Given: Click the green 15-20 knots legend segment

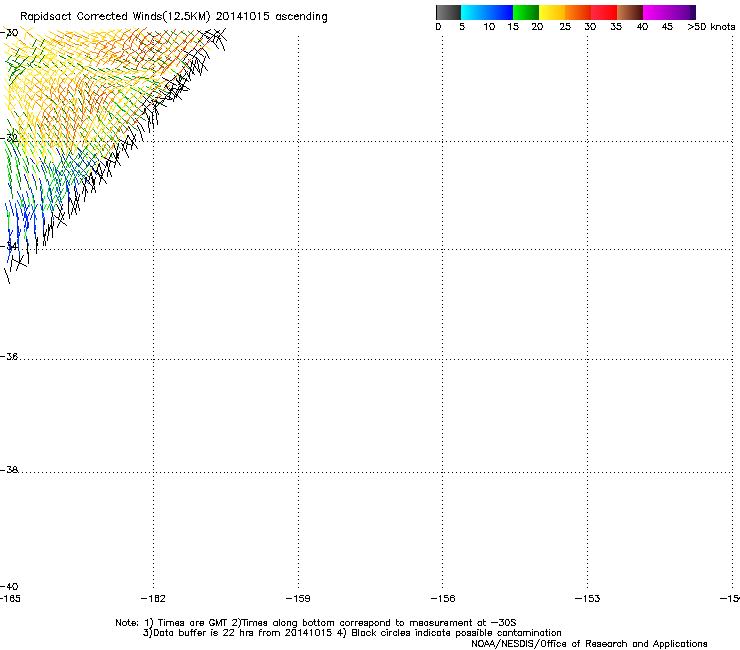Looking at the screenshot, I should (x=526, y=12).
